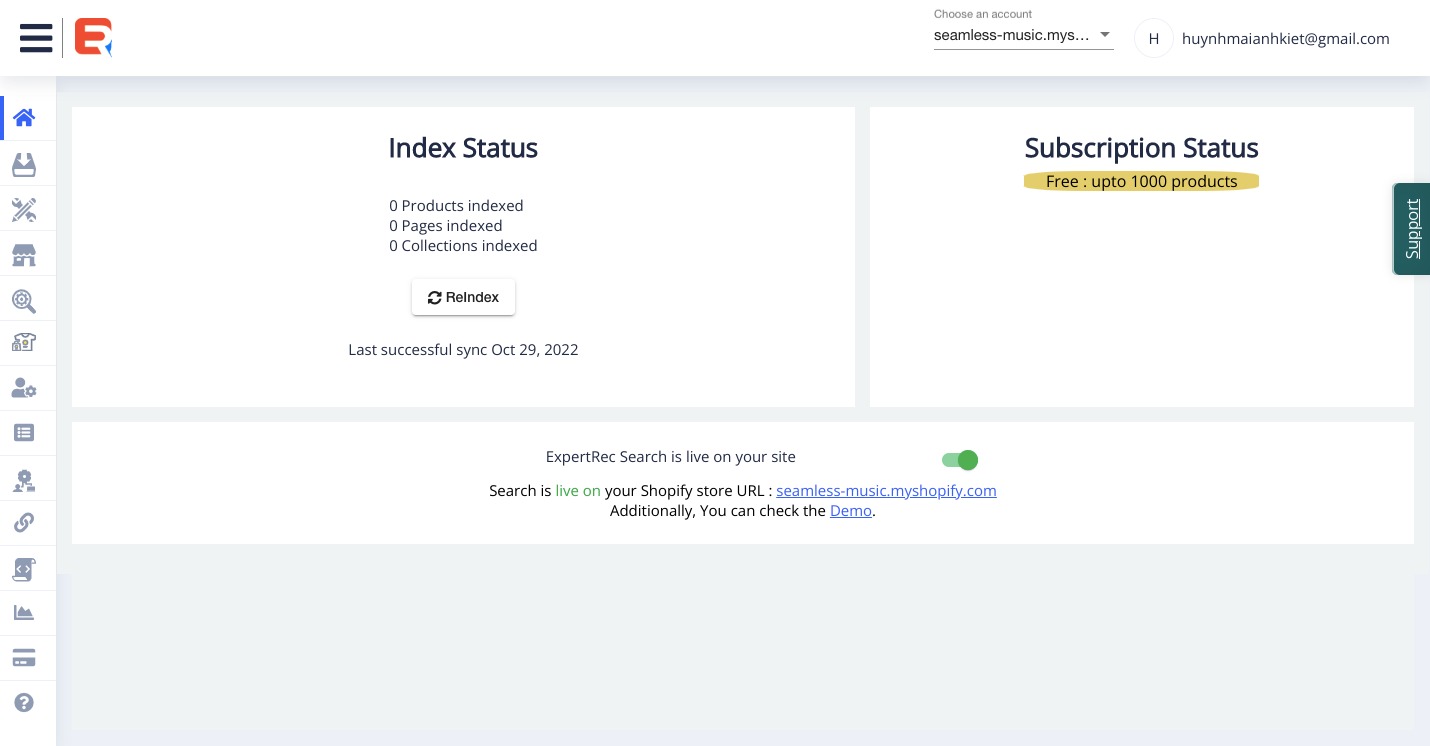This screenshot has height=746, width=1430.
Task: Click the ReIndex button
Action: tap(463, 297)
